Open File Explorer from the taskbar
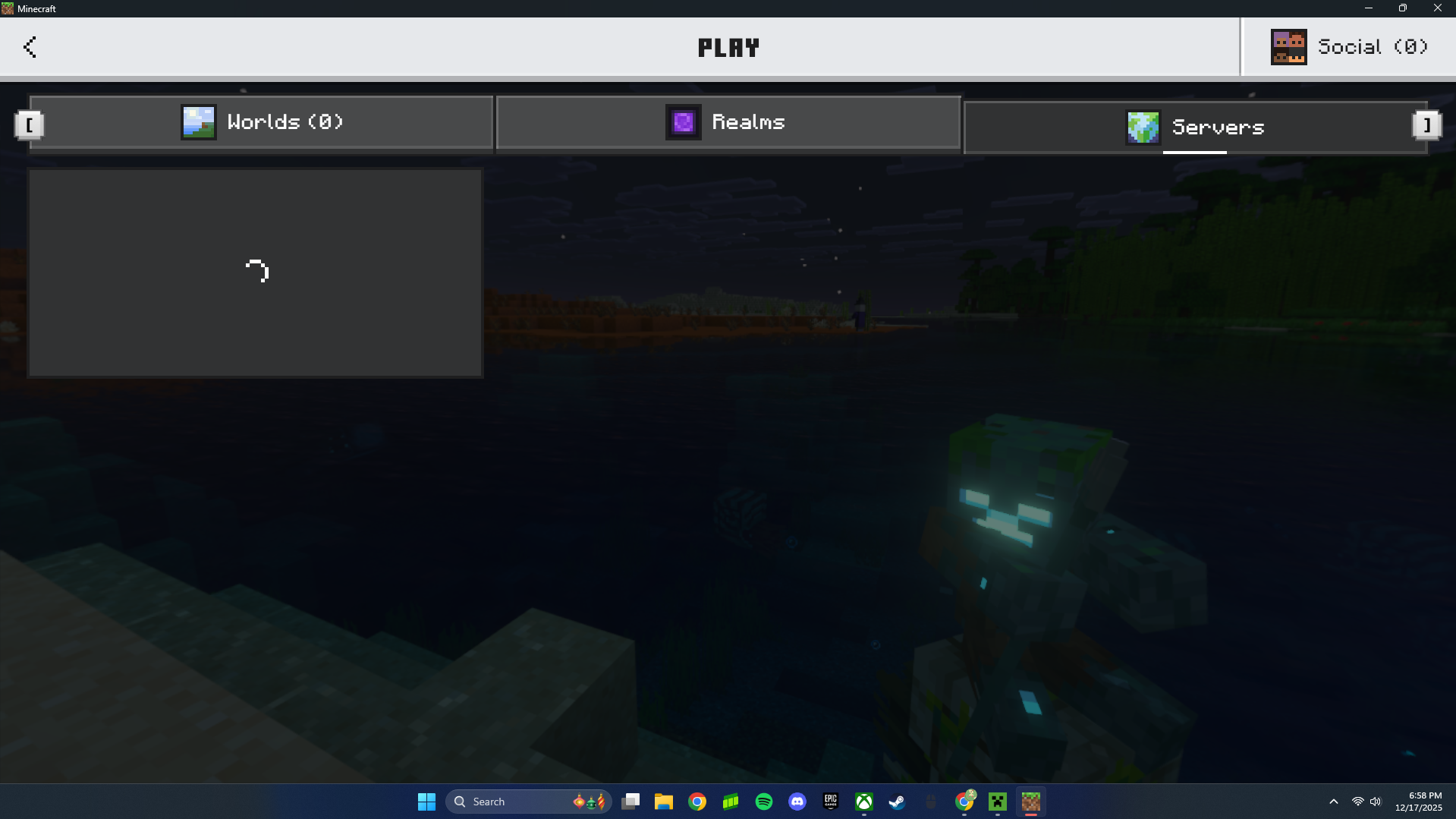The image size is (1456, 819). click(664, 802)
